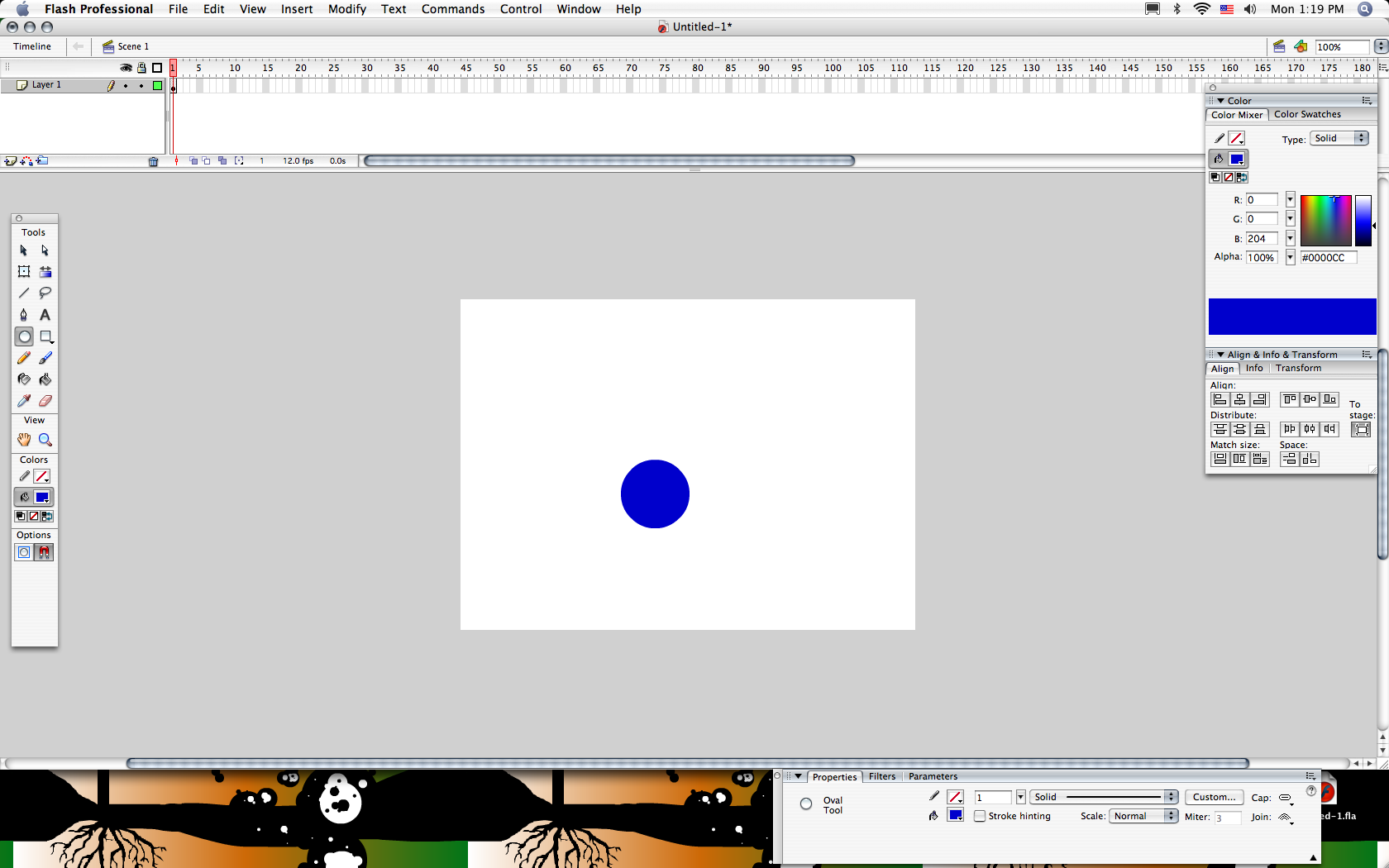Open the Modify menu
1389x868 pixels.
pyautogui.click(x=346, y=9)
